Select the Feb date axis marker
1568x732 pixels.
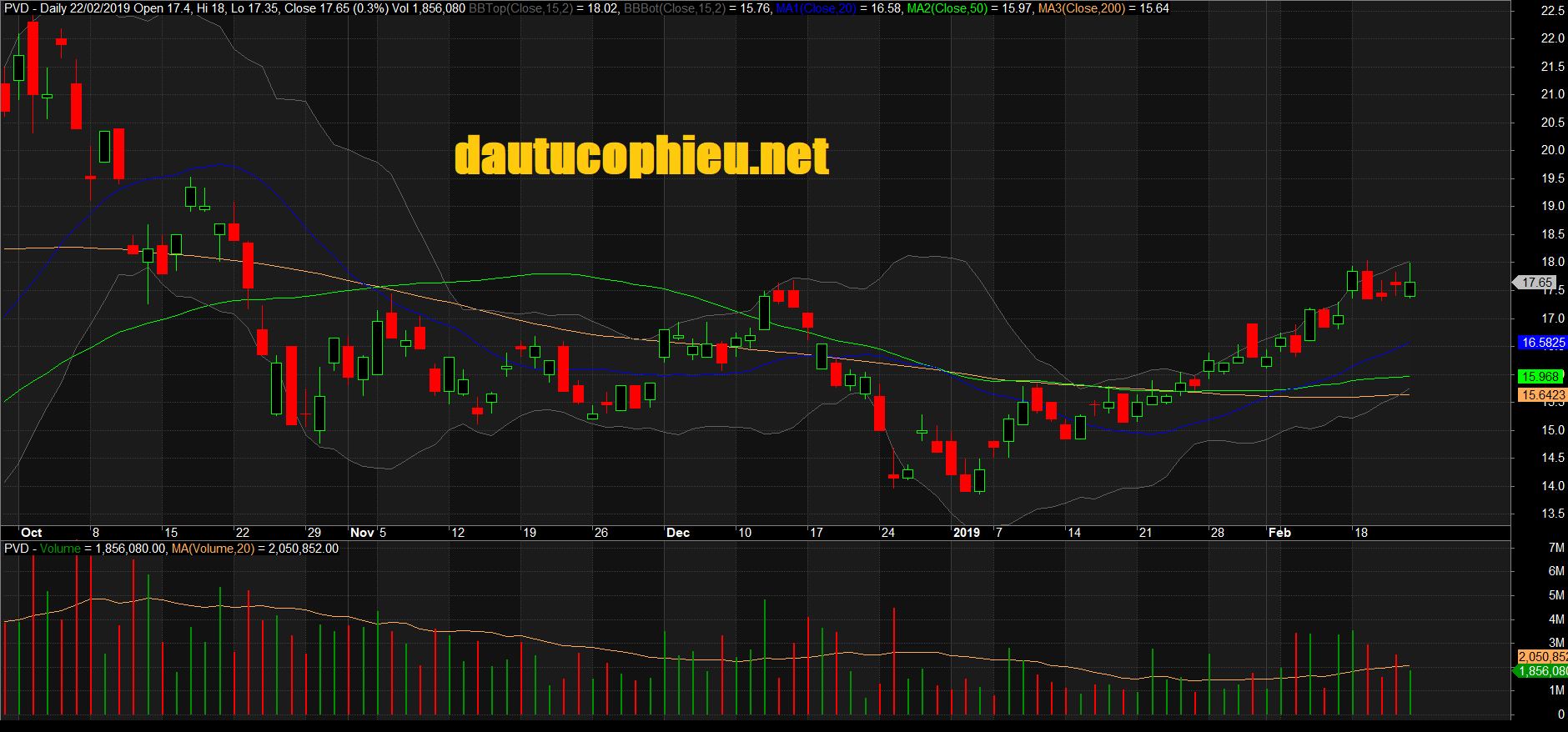coord(1279,533)
